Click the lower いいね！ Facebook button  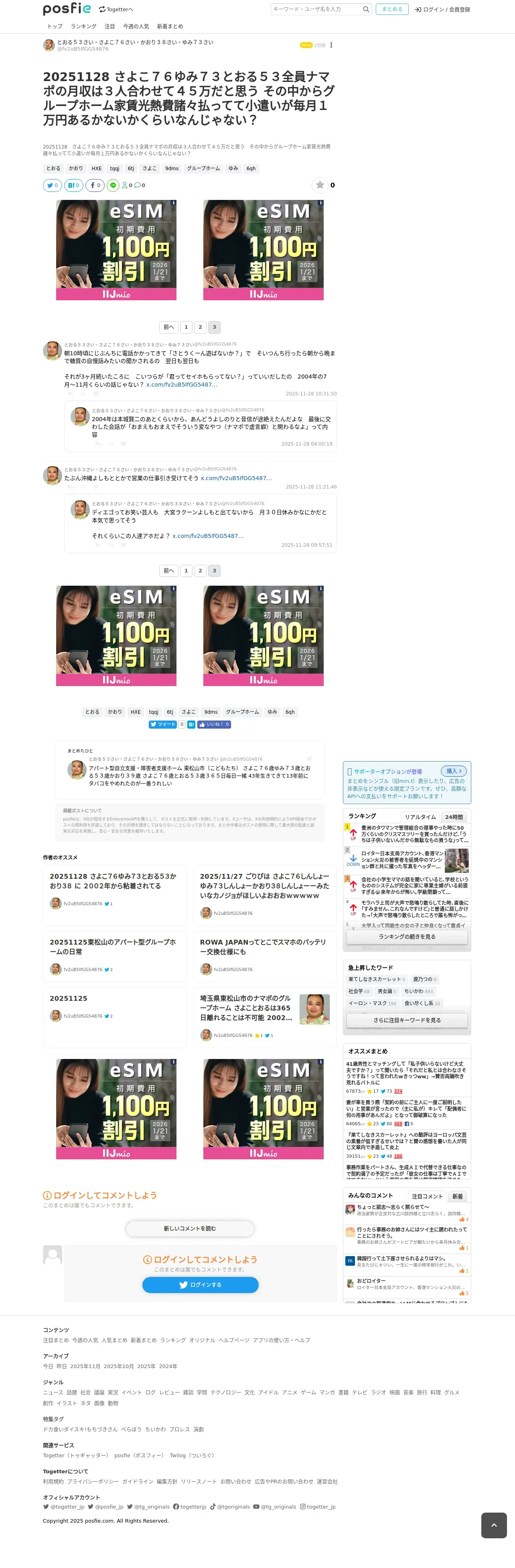(214, 724)
